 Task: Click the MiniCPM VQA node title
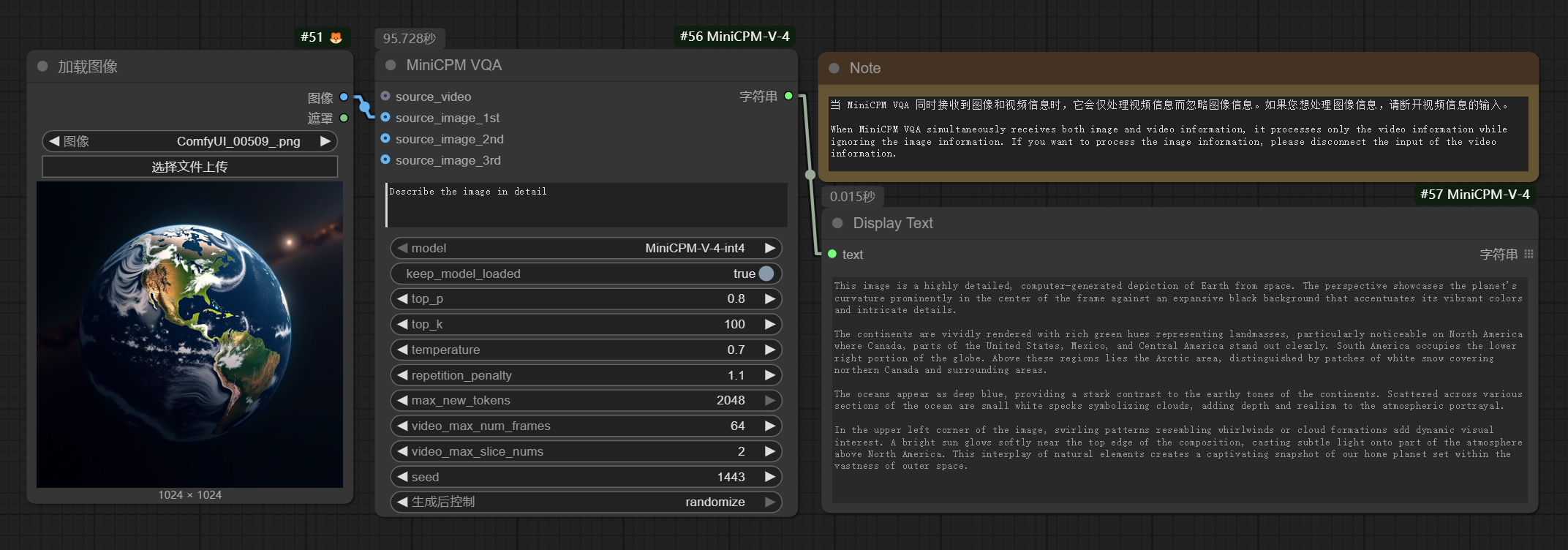click(453, 65)
